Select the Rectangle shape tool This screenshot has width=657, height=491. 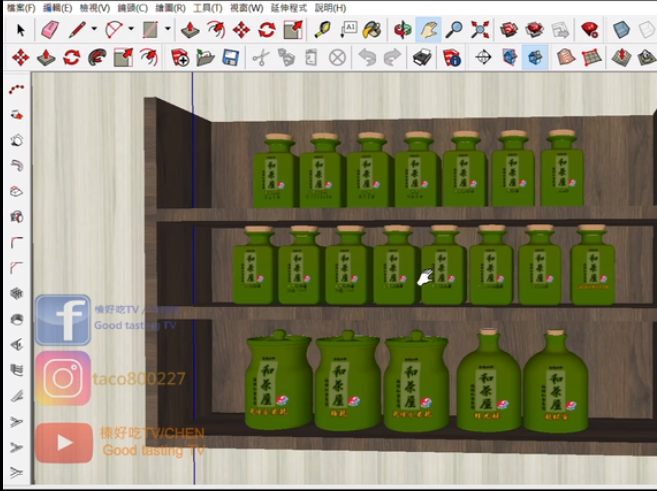point(150,30)
